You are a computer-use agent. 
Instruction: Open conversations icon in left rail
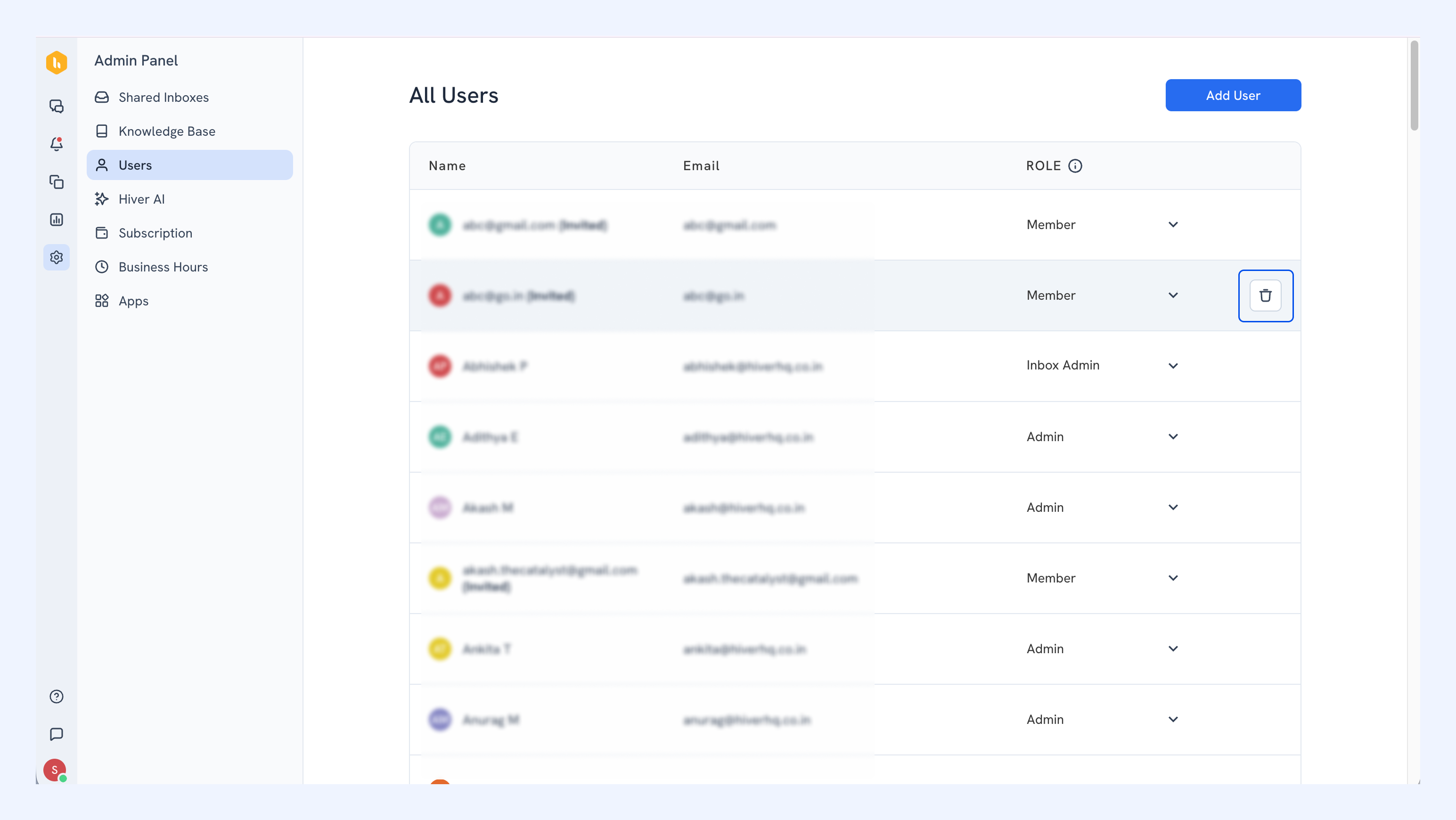click(57, 106)
